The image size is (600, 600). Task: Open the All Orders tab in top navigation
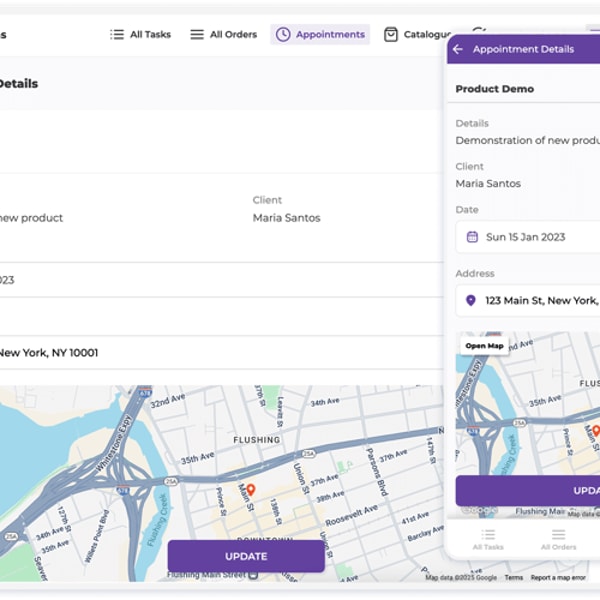pyautogui.click(x=223, y=34)
